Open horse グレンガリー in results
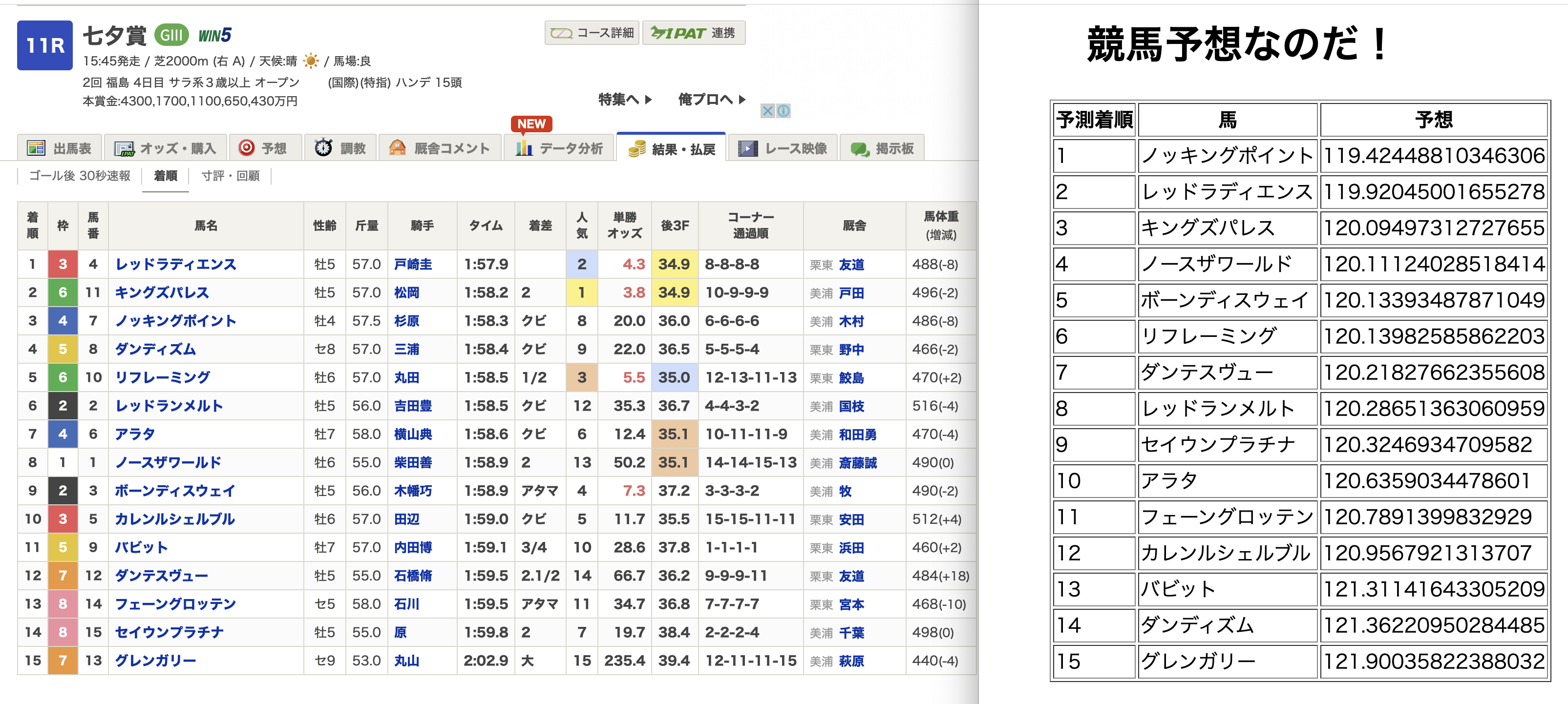Viewport: 1568px width, 704px height. coord(155,660)
